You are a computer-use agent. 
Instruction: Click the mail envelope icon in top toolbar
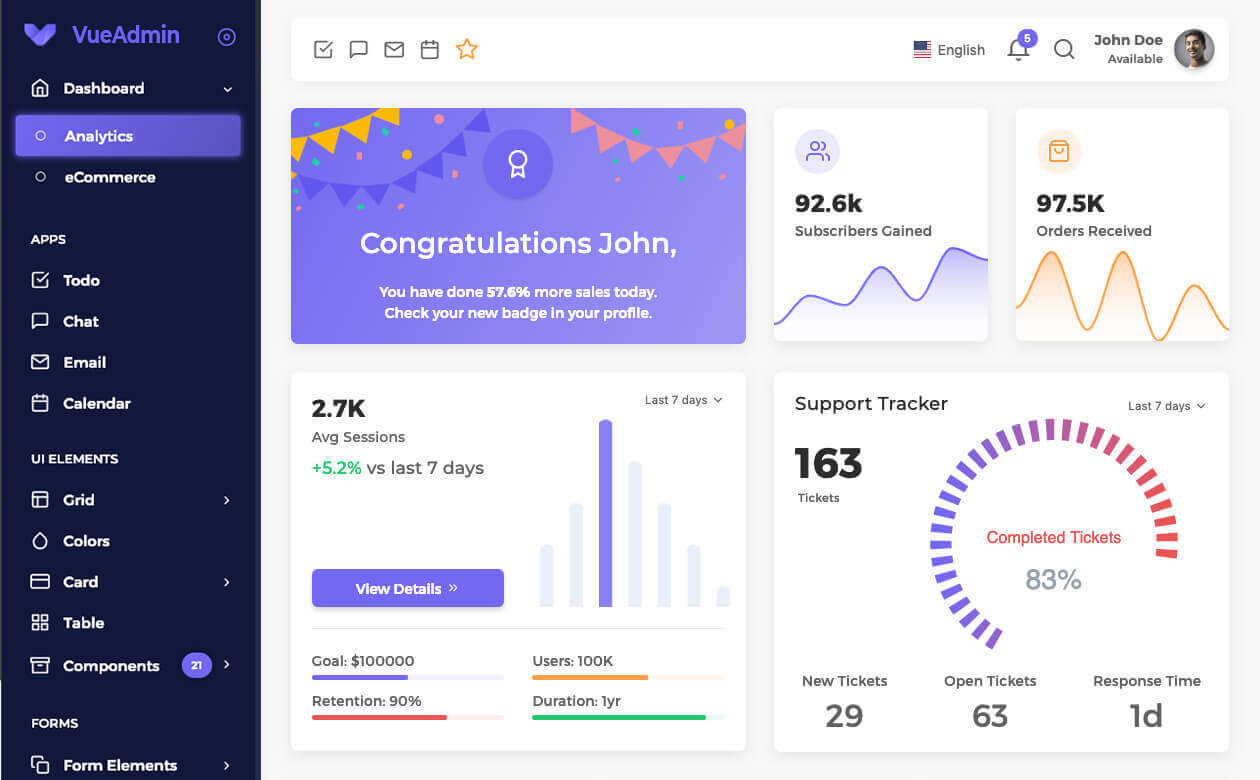[394, 49]
